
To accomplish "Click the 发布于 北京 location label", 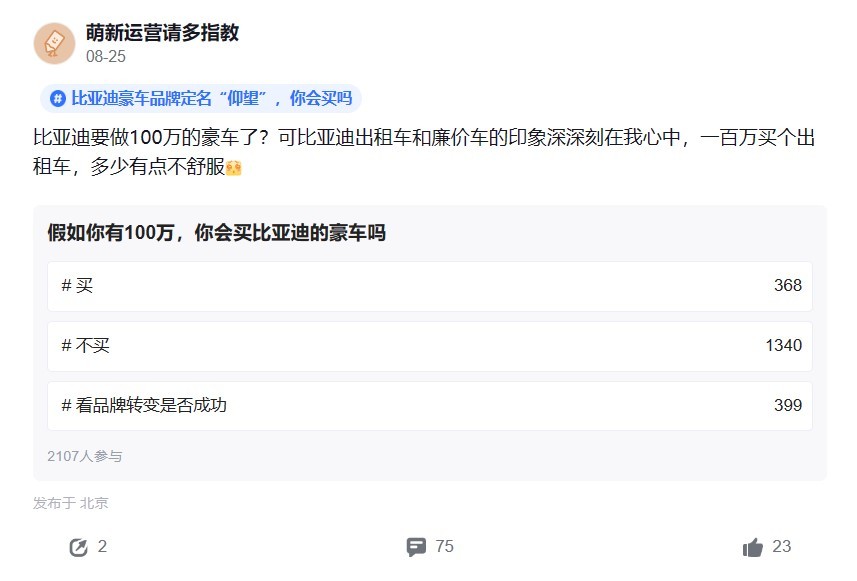I will pyautogui.click(x=70, y=503).
